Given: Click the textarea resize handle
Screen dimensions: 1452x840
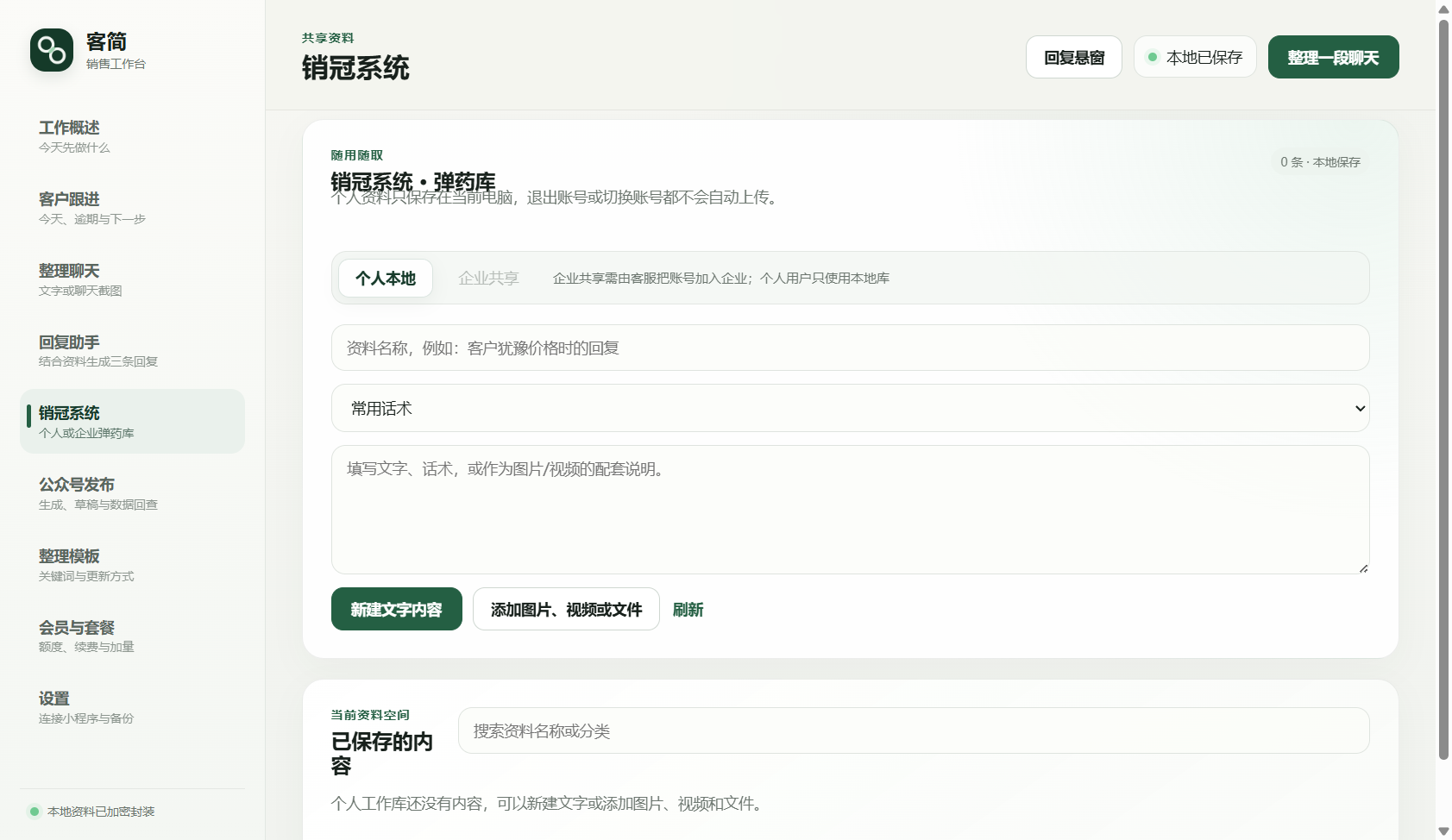Looking at the screenshot, I should [x=1363, y=567].
